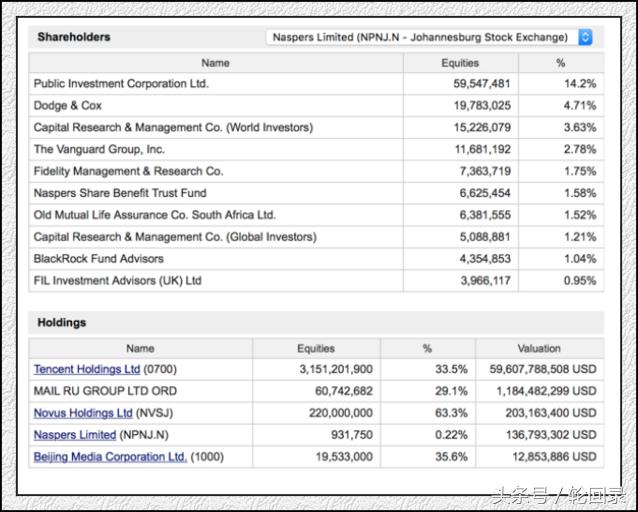The height and width of the screenshot is (512, 638).
Task: Select Naspers Share Benefit Trust Fund row
Action: click(x=120, y=193)
